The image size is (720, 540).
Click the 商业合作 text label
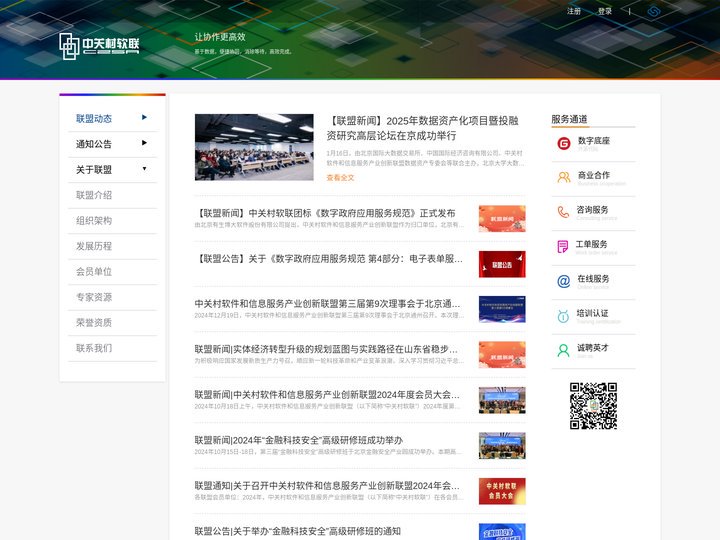click(x=594, y=175)
